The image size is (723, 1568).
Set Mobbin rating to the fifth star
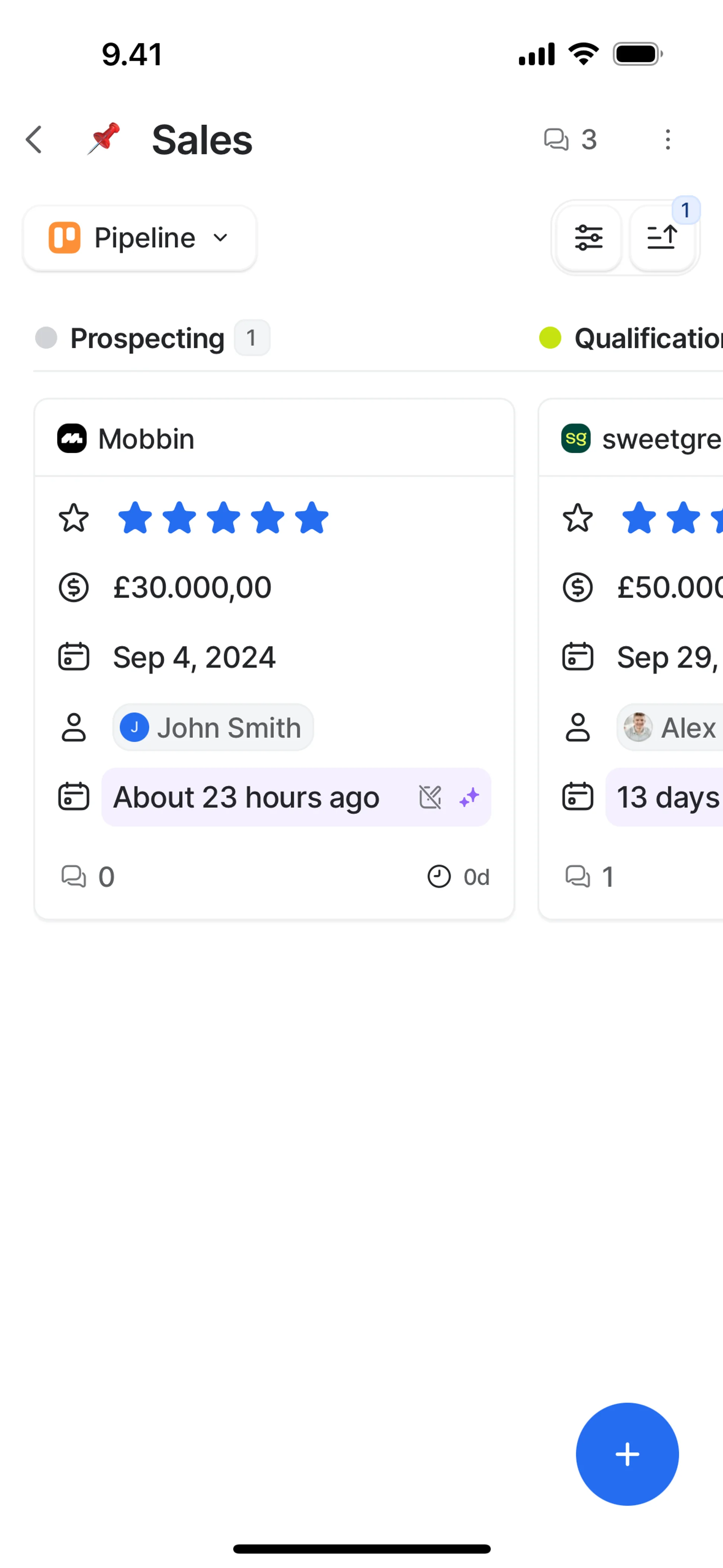click(311, 518)
